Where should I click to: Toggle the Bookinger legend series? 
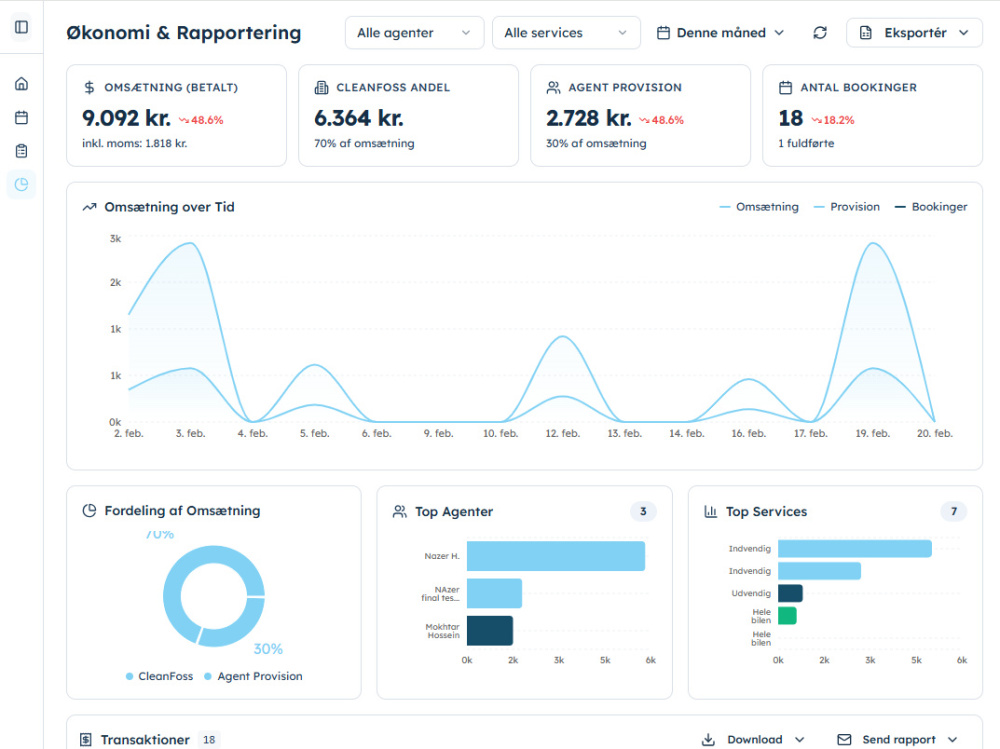[x=931, y=207]
